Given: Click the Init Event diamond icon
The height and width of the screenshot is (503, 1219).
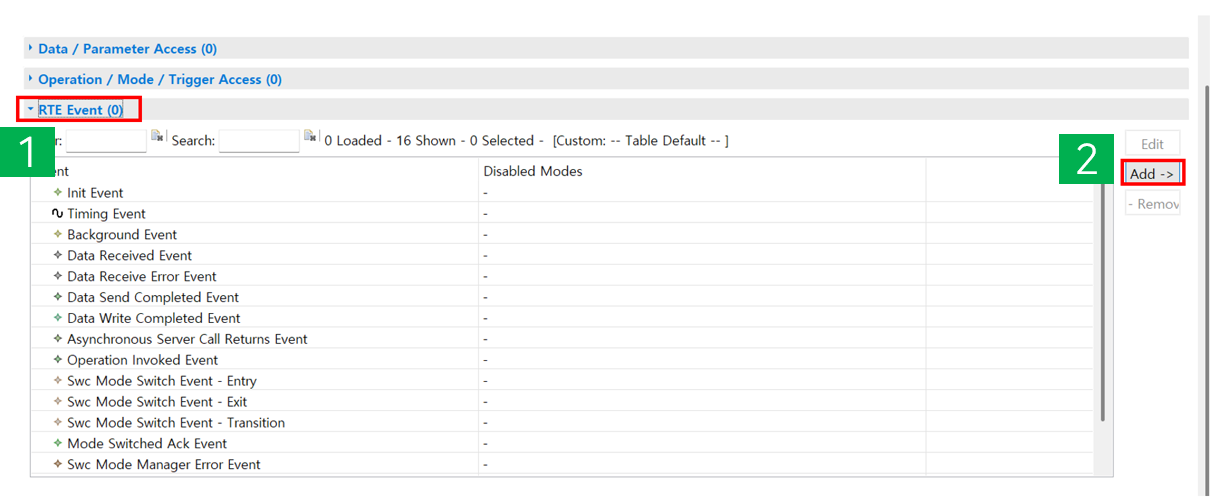Looking at the screenshot, I should [x=57, y=193].
